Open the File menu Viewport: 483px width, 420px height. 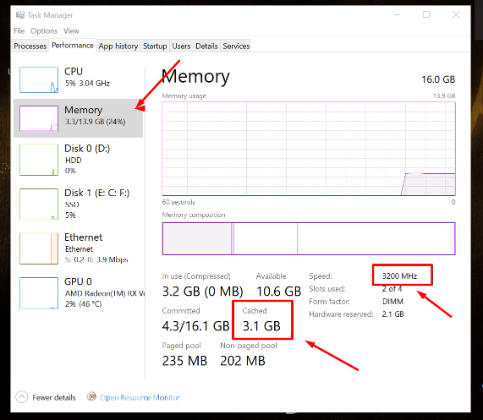(19, 31)
